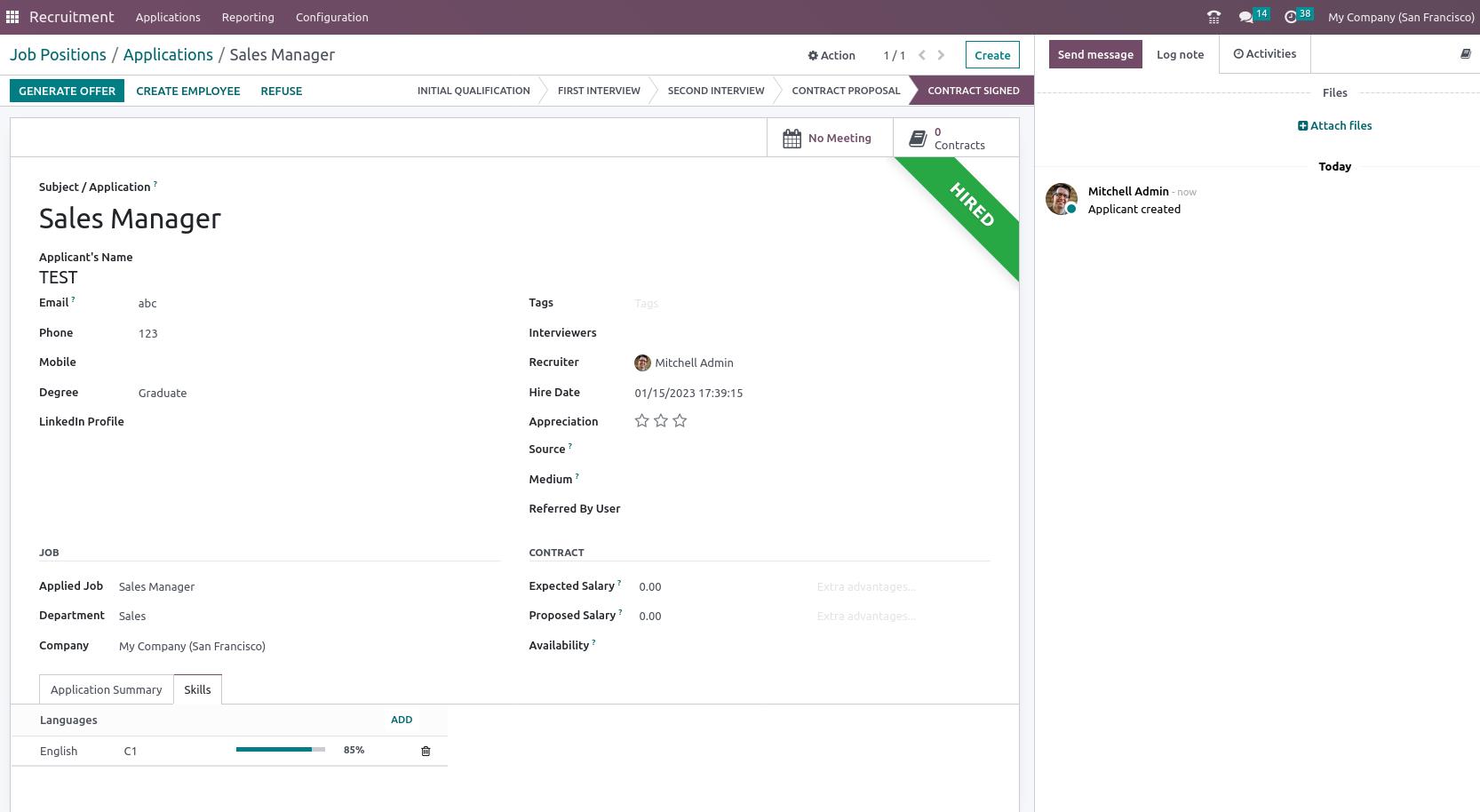Go to Applications breadcrumb
This screenshot has width=1480, height=812.
pos(168,55)
